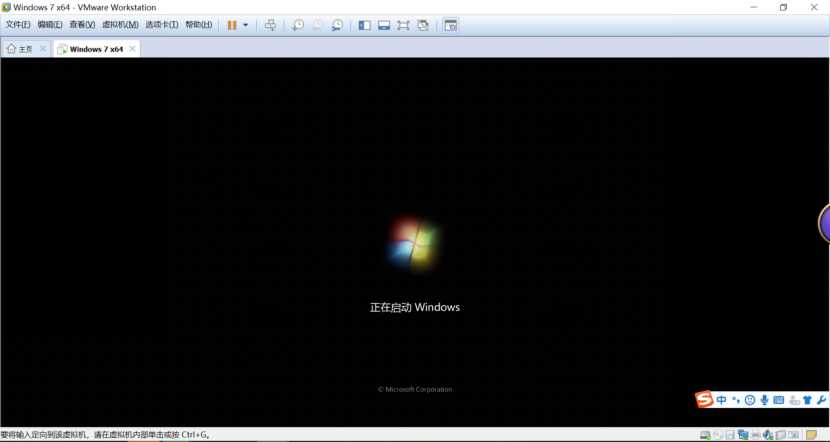
Task: Toggle Chinese/English mode with 中 button
Action: 721,400
